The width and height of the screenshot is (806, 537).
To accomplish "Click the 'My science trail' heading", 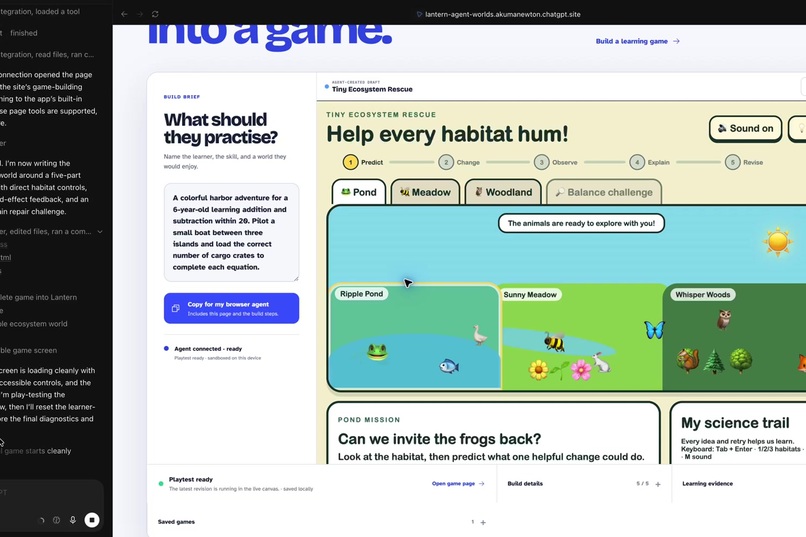I will click(x=735, y=423).
